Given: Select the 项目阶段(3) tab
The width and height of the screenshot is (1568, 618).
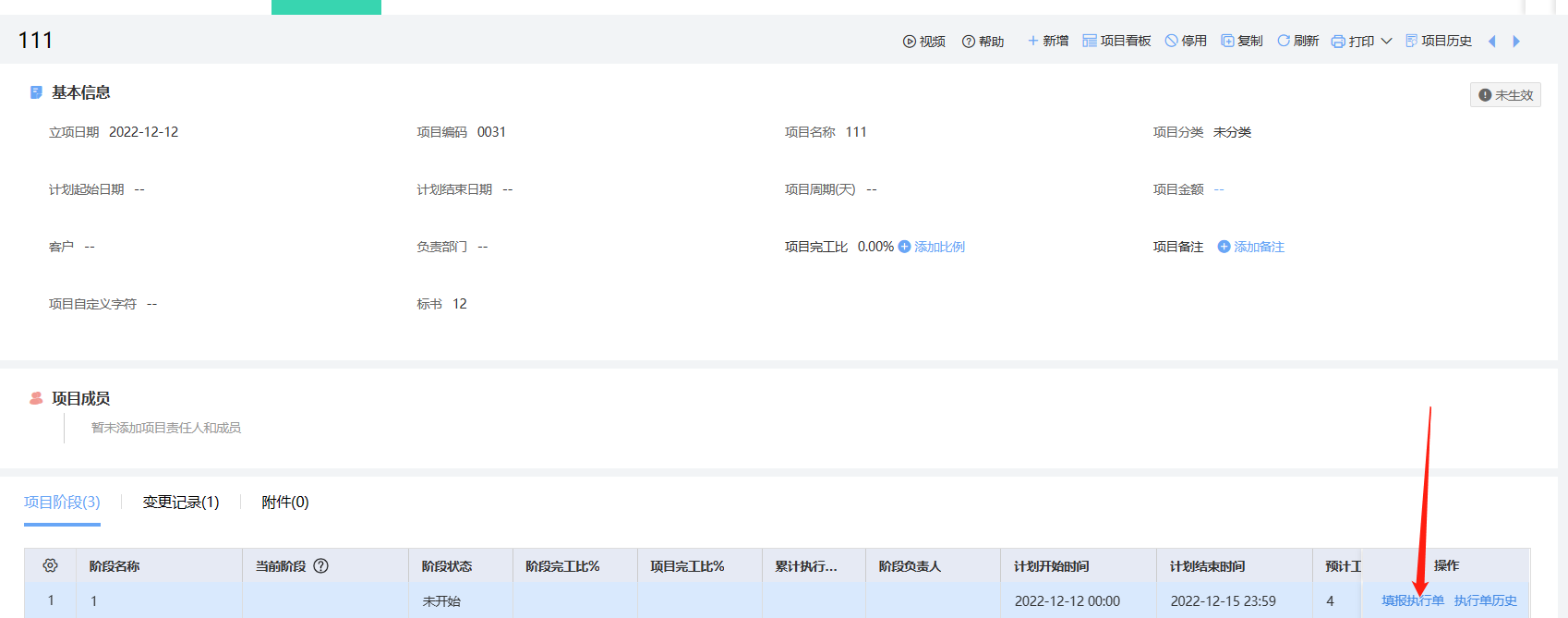Looking at the screenshot, I should click(x=62, y=503).
